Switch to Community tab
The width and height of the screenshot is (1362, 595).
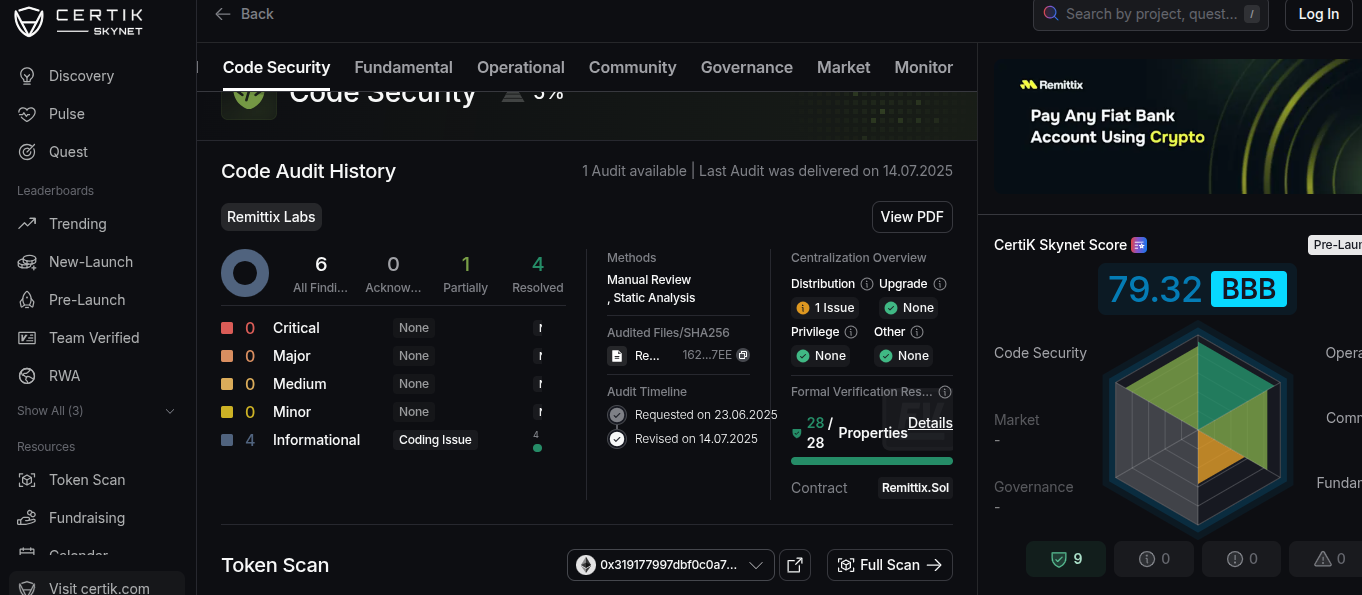[x=632, y=67]
